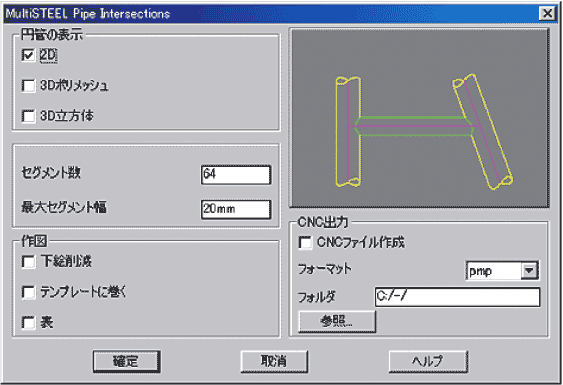This screenshot has width=563, height=385.
Task: Open help via ヘルプ button
Action: point(428,361)
